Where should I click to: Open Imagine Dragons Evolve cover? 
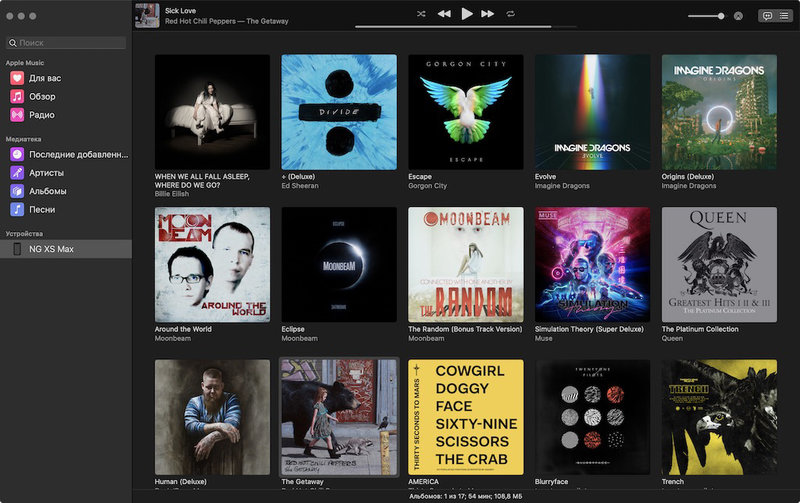pyautogui.click(x=592, y=112)
